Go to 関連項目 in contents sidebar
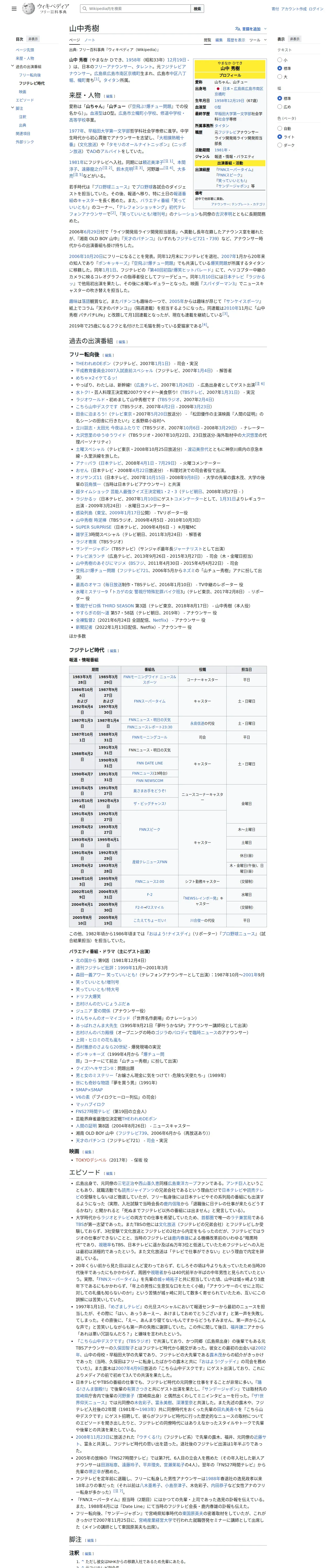The height and width of the screenshot is (1568, 336). click(x=23, y=133)
